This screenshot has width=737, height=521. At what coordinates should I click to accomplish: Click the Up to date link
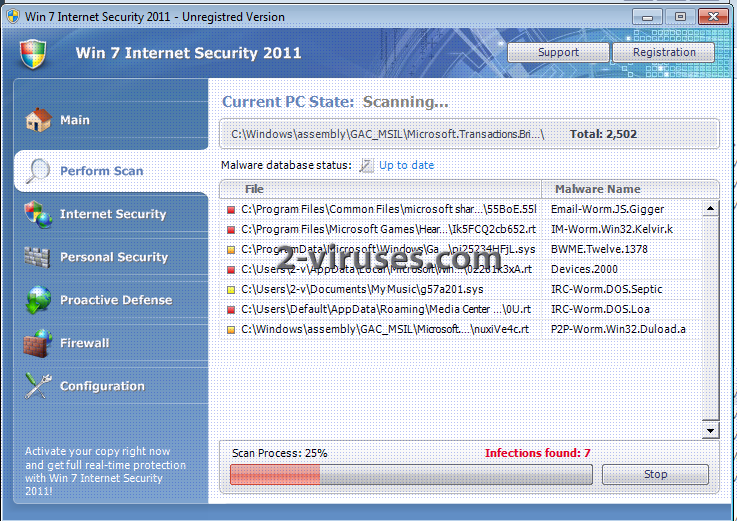click(407, 165)
